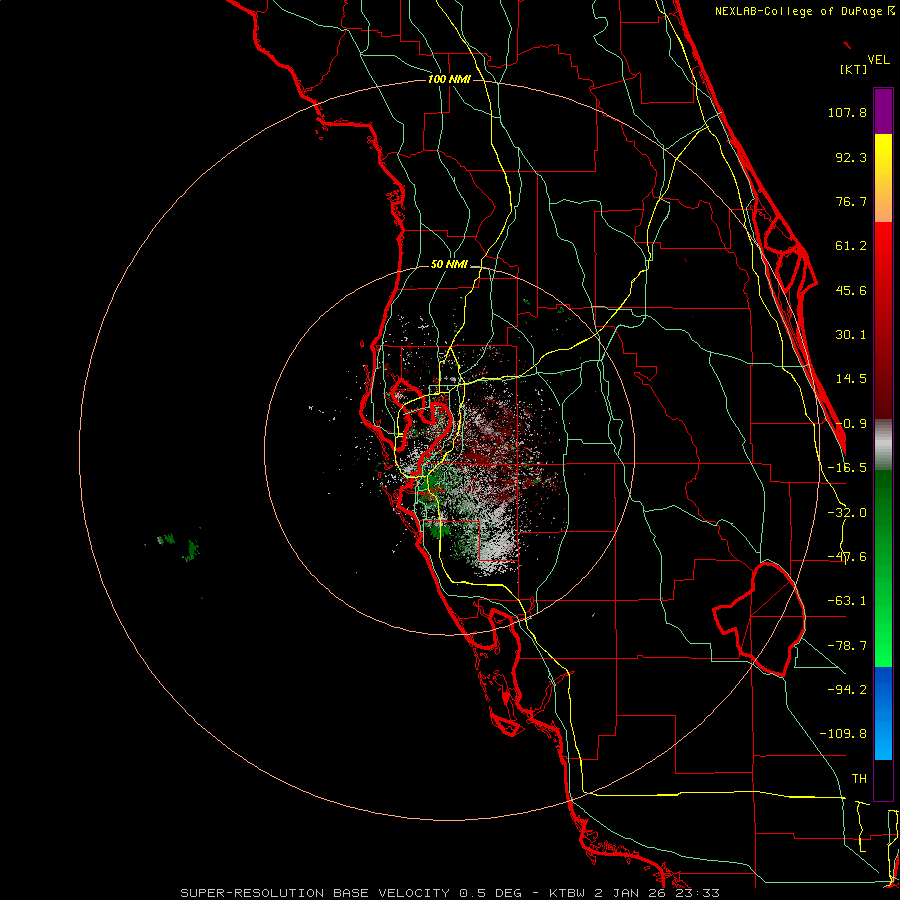The height and width of the screenshot is (900, 900).
Task: Click the 30.1 scale value
Action: click(851, 335)
